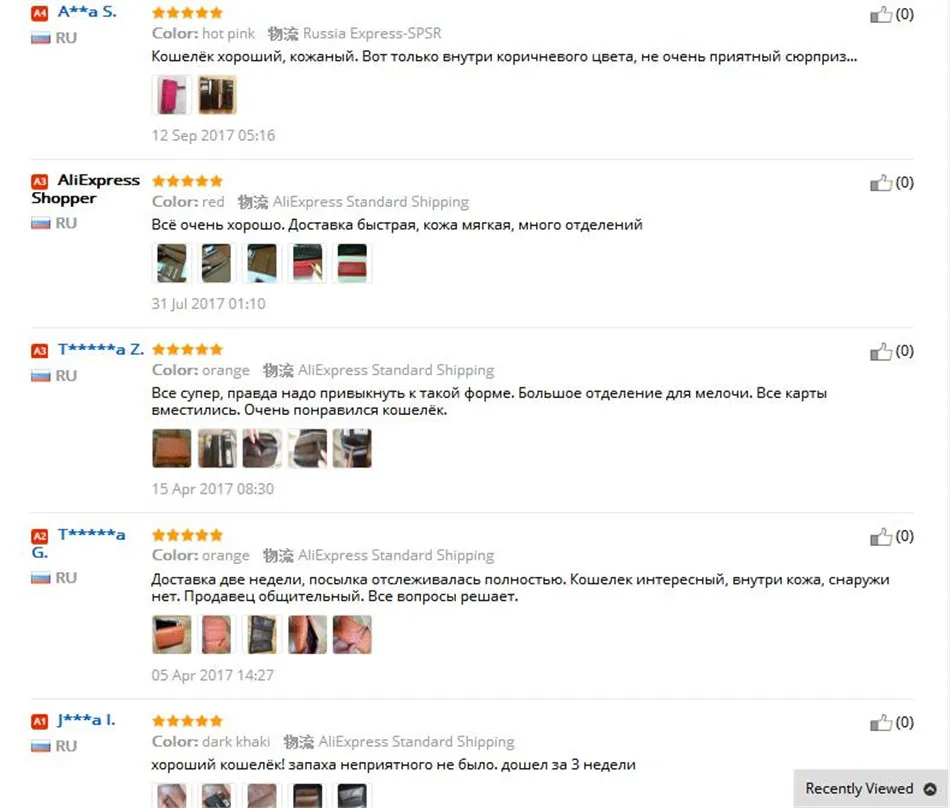Open the first photo in the red wallet review

(171, 263)
